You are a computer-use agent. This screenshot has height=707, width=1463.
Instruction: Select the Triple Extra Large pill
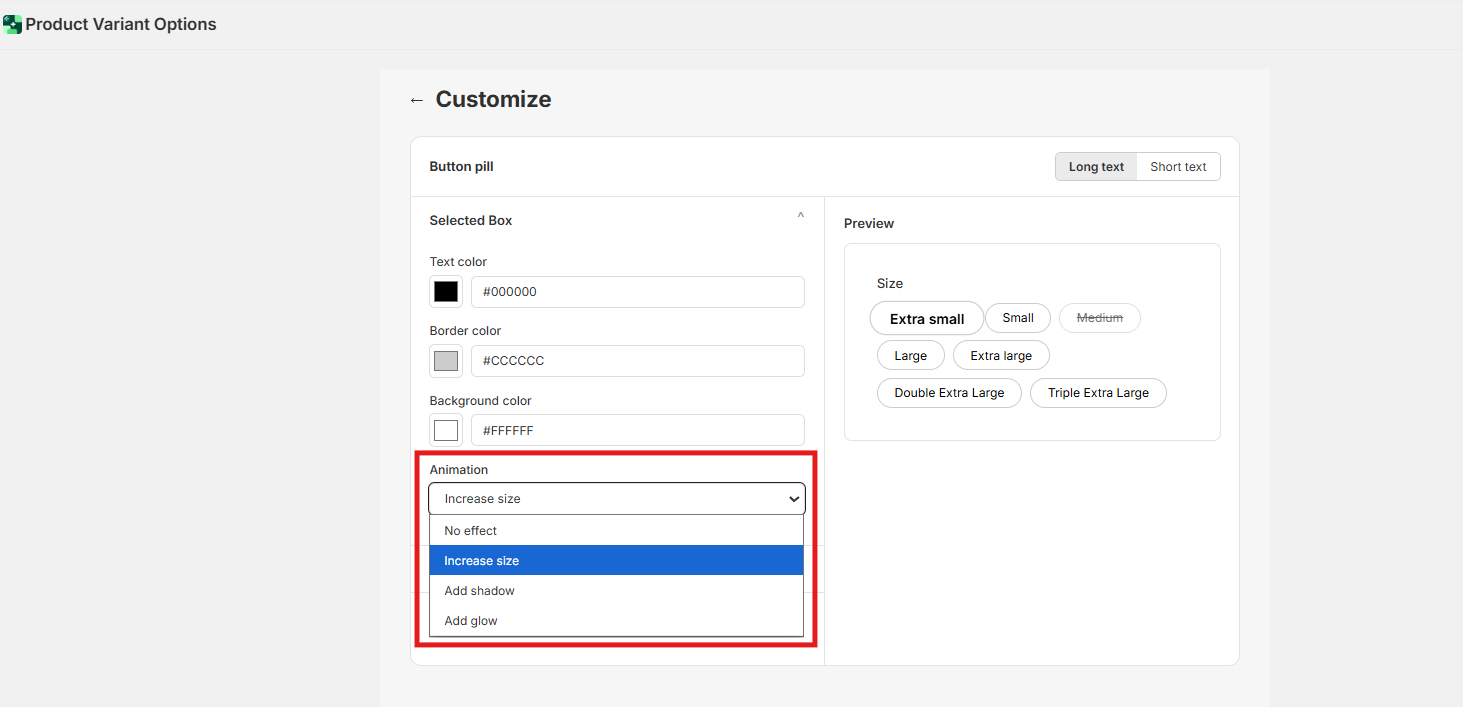(1098, 393)
